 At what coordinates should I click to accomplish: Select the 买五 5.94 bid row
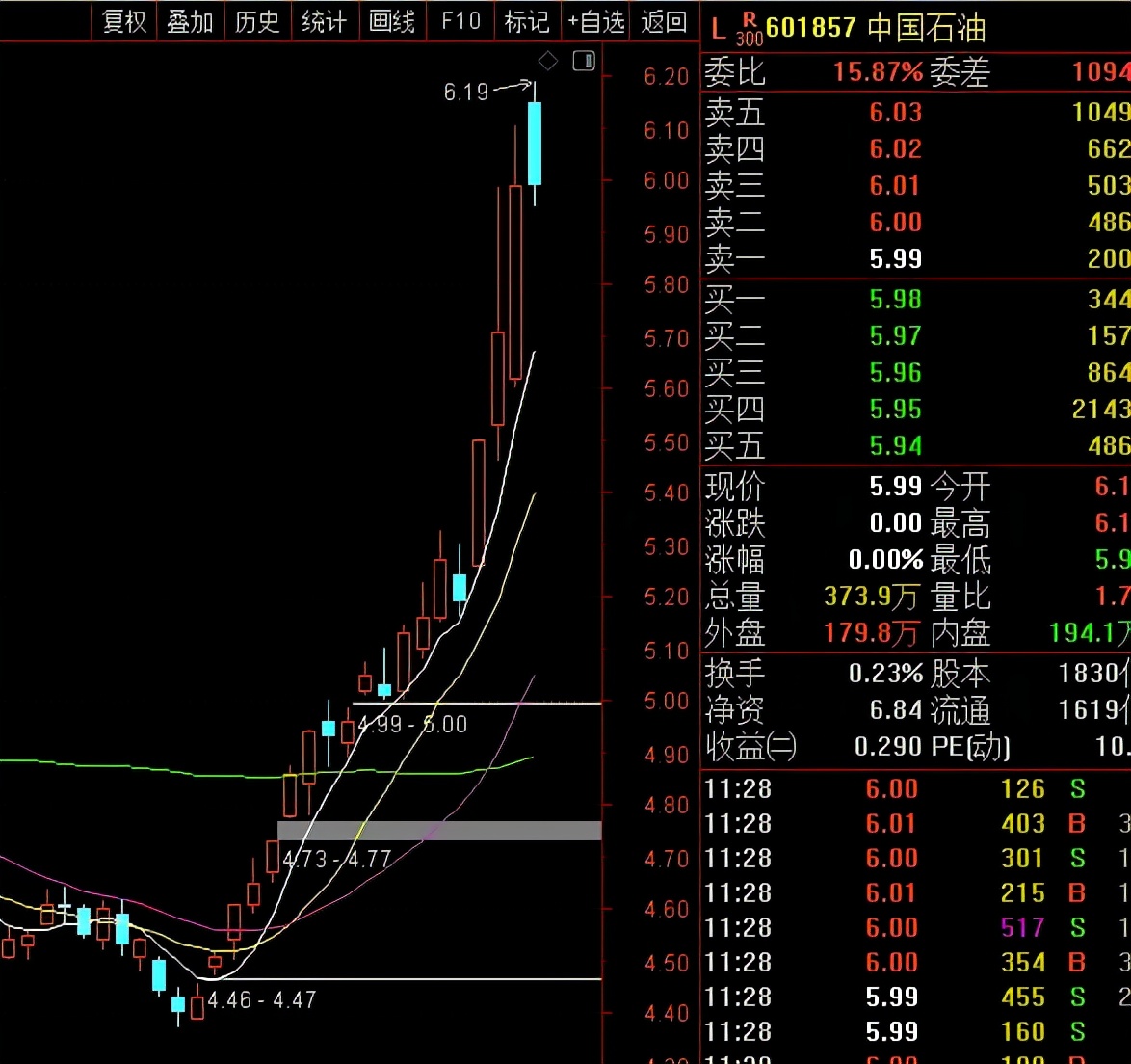click(917, 446)
